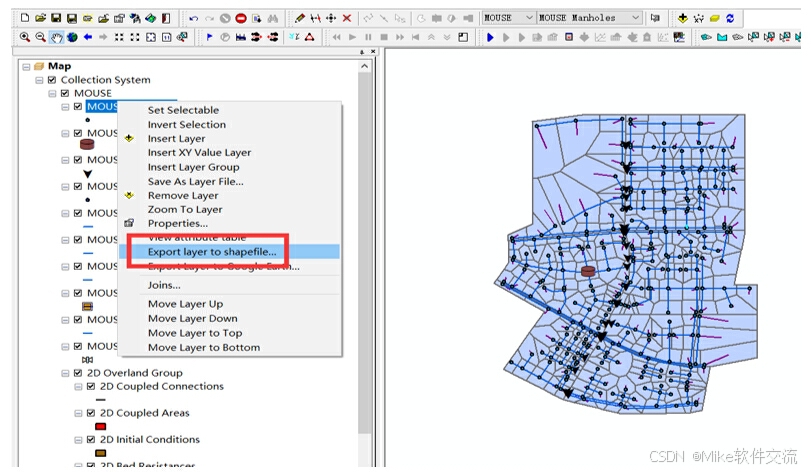811x472 pixels.
Task: Click 2D Coupled Connections line symbol
Action: click(x=101, y=400)
